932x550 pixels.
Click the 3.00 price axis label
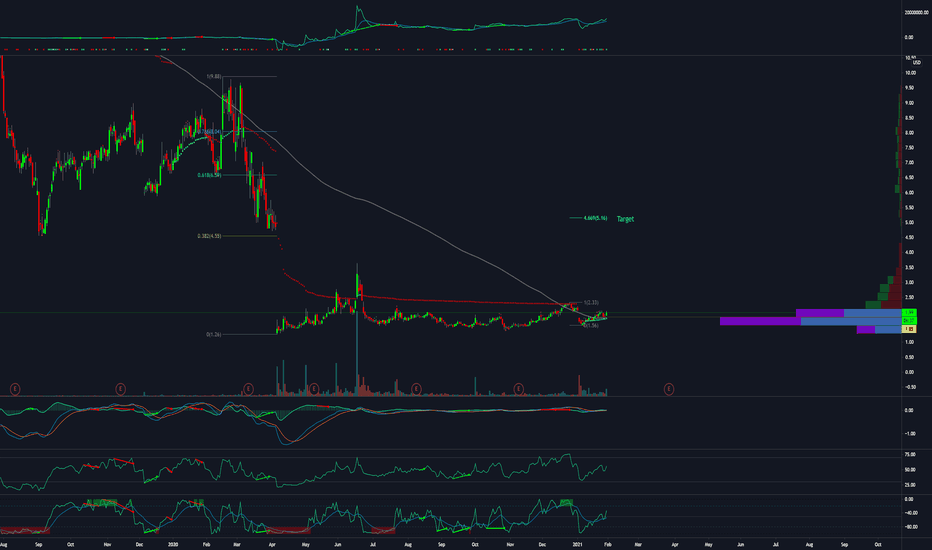coord(910,282)
